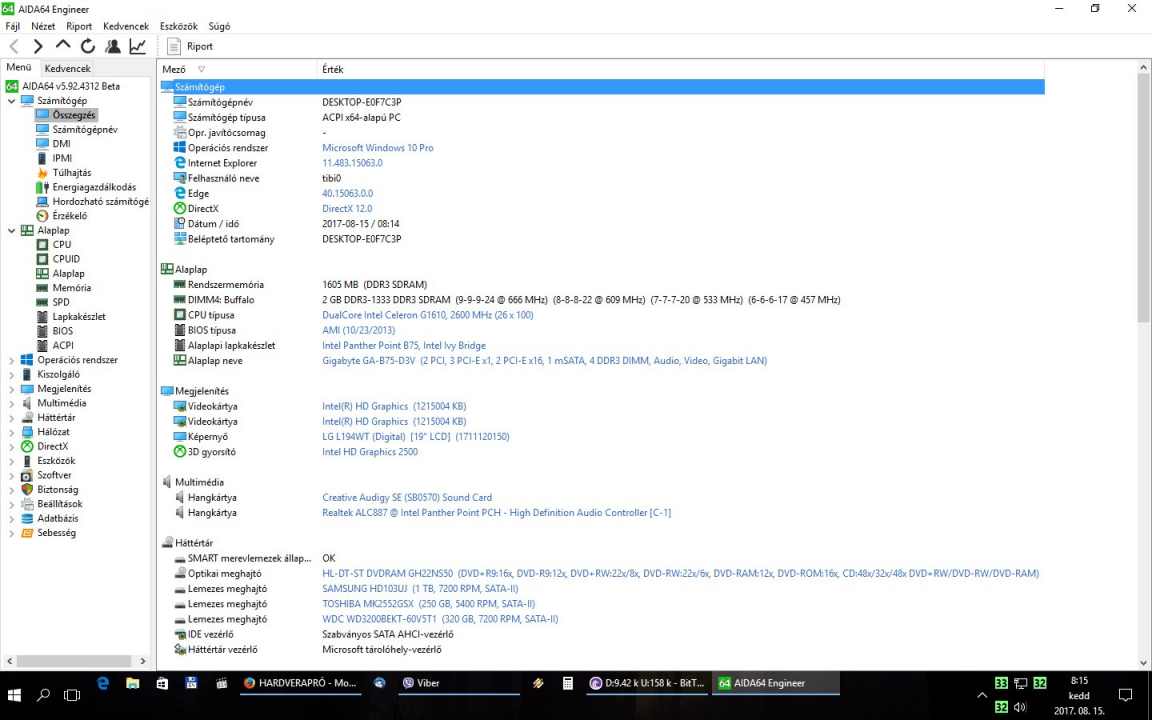Select the Összegzés tree item
This screenshot has width=1152, height=720.
[x=73, y=115]
